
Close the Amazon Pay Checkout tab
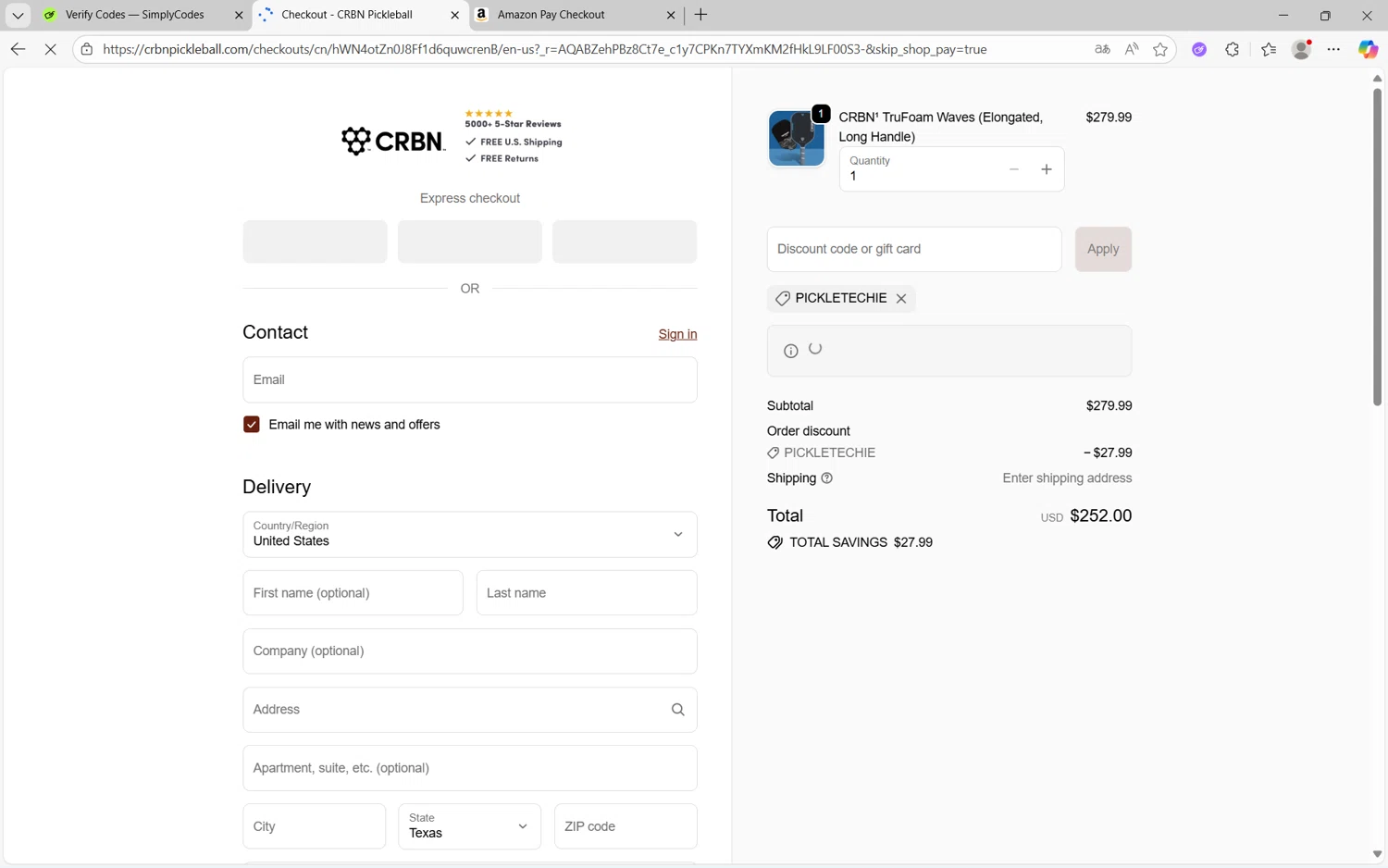click(x=671, y=15)
